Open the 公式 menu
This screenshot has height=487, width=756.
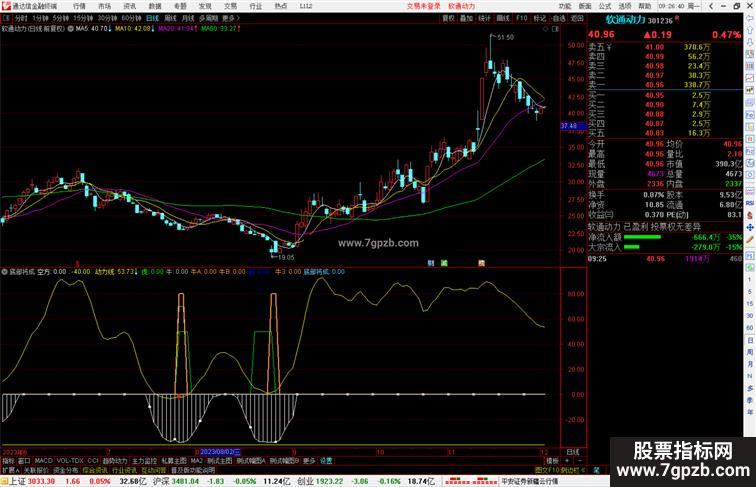pyautogui.click(x=605, y=6)
